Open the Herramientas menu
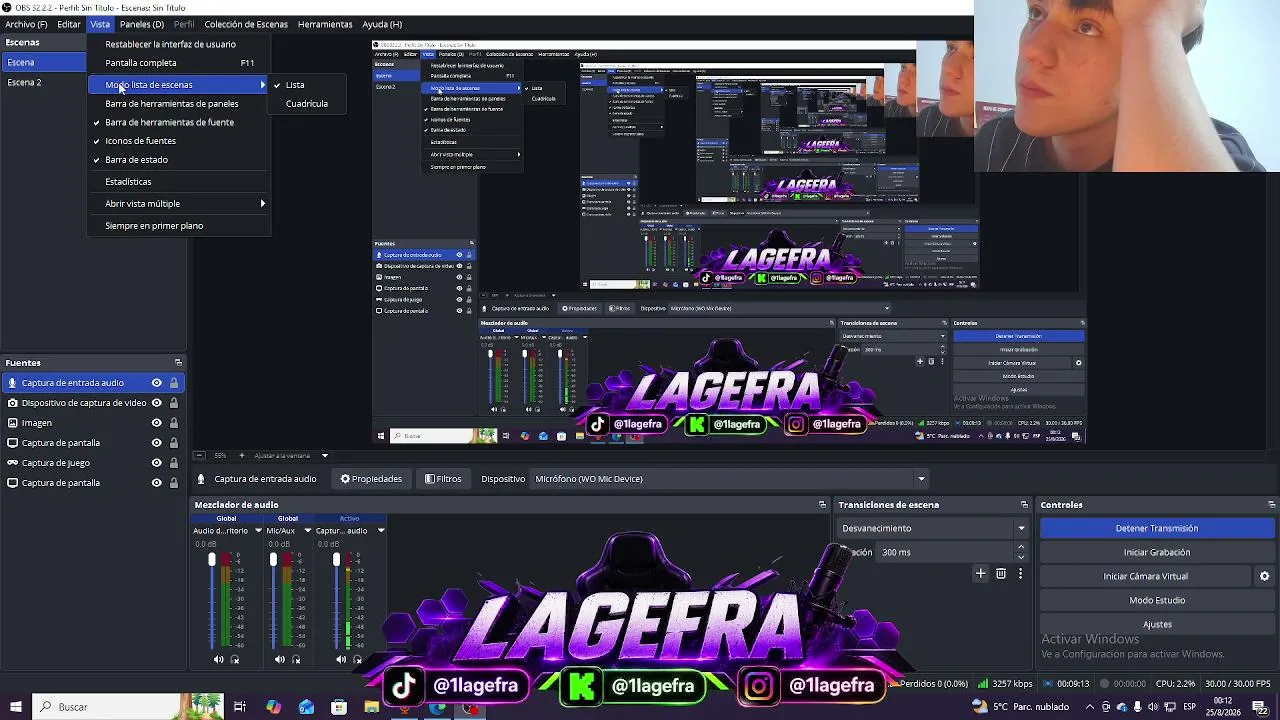Viewport: 1280px width, 720px height. (325, 24)
